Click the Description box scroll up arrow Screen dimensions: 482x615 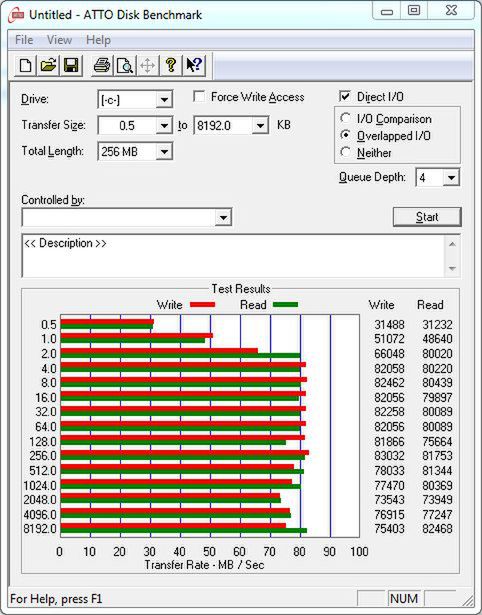point(452,244)
